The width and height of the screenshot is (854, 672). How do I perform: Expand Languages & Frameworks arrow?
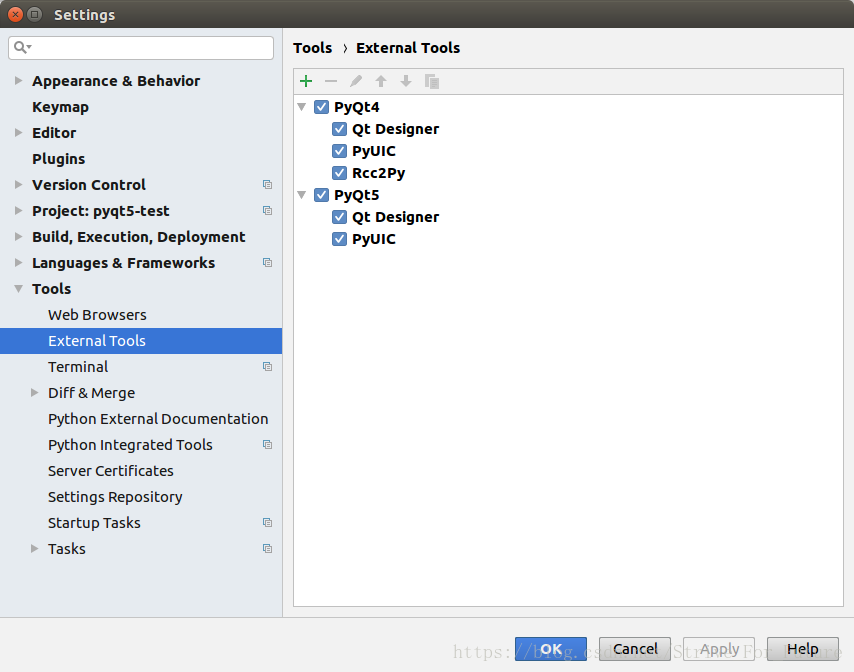click(19, 262)
